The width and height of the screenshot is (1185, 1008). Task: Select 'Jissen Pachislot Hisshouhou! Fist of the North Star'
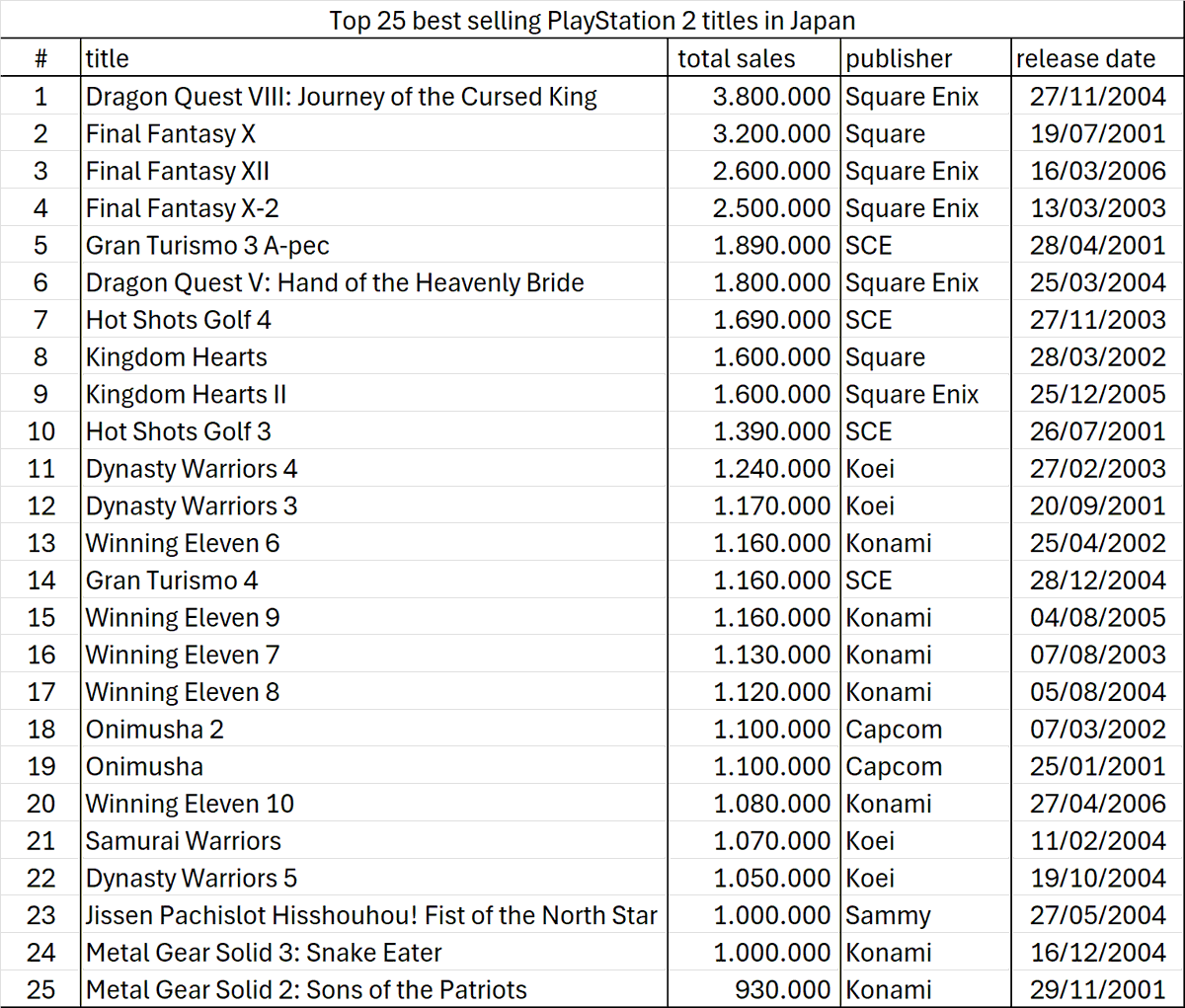pyautogui.click(x=374, y=915)
